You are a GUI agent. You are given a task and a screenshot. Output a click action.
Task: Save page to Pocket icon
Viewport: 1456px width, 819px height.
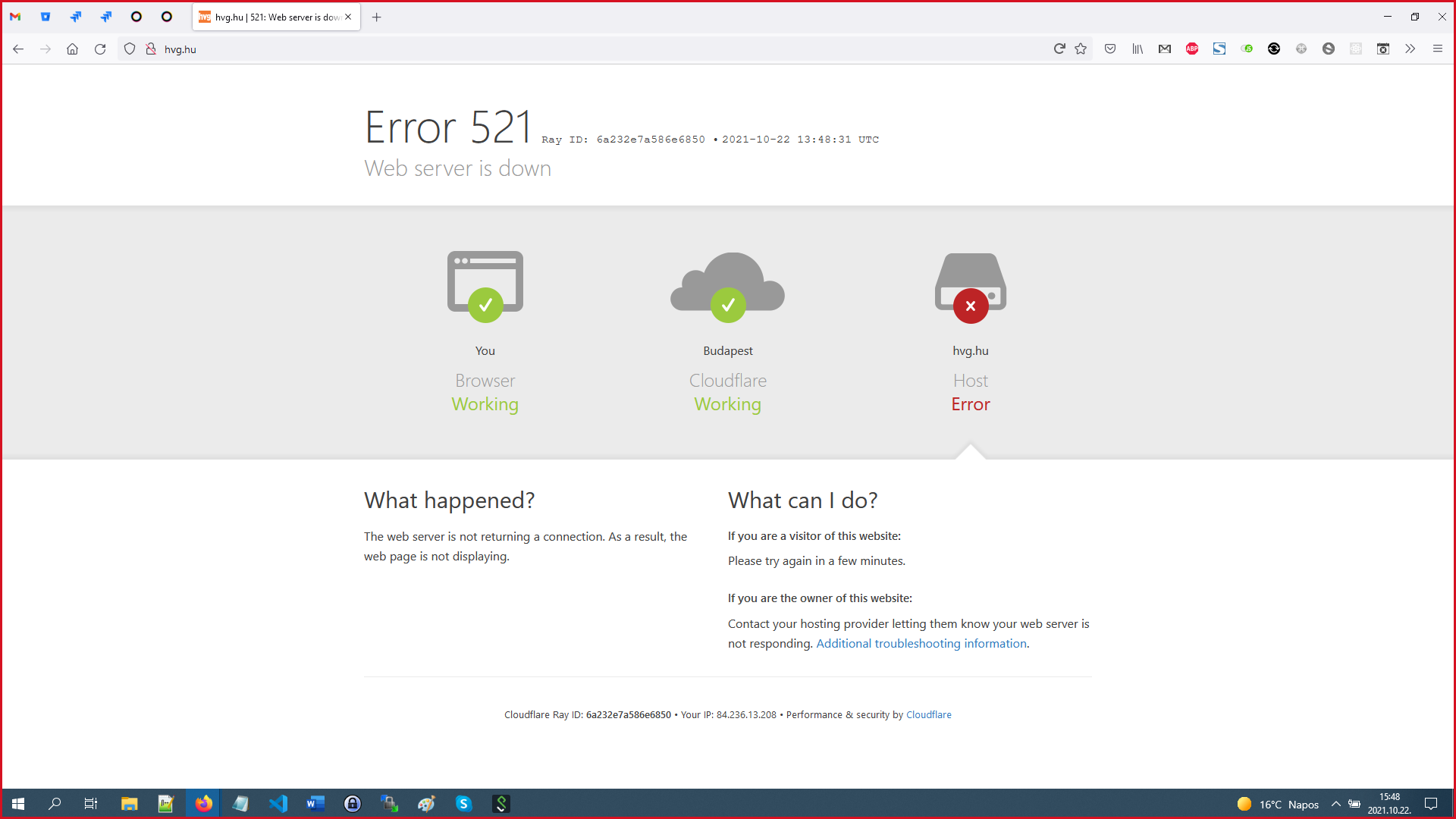[1110, 49]
